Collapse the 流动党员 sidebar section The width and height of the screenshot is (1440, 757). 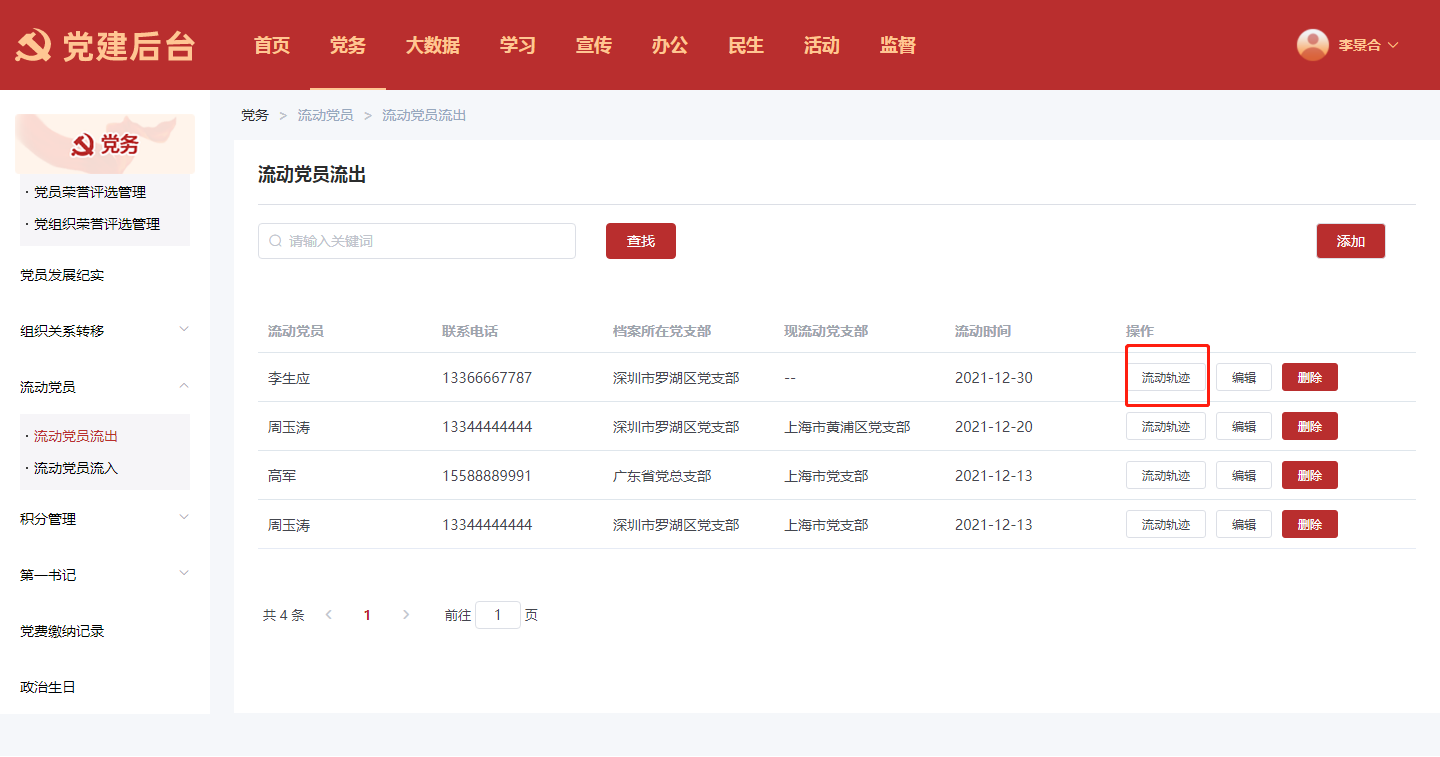click(184, 386)
